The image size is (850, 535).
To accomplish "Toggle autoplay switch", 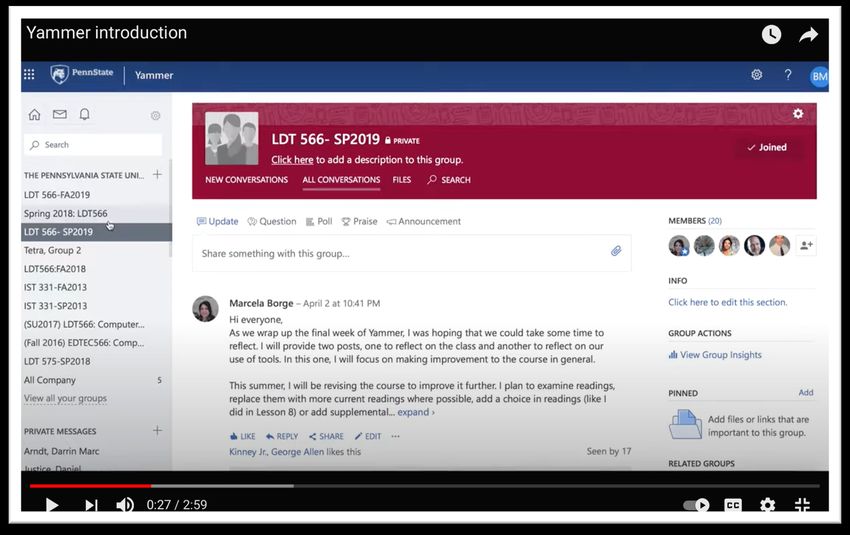I will point(696,505).
